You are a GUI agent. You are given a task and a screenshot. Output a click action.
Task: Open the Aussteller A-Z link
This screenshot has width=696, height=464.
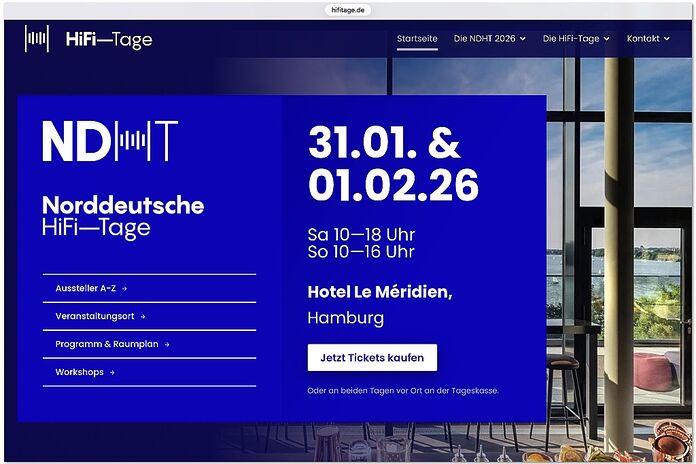[86, 289]
